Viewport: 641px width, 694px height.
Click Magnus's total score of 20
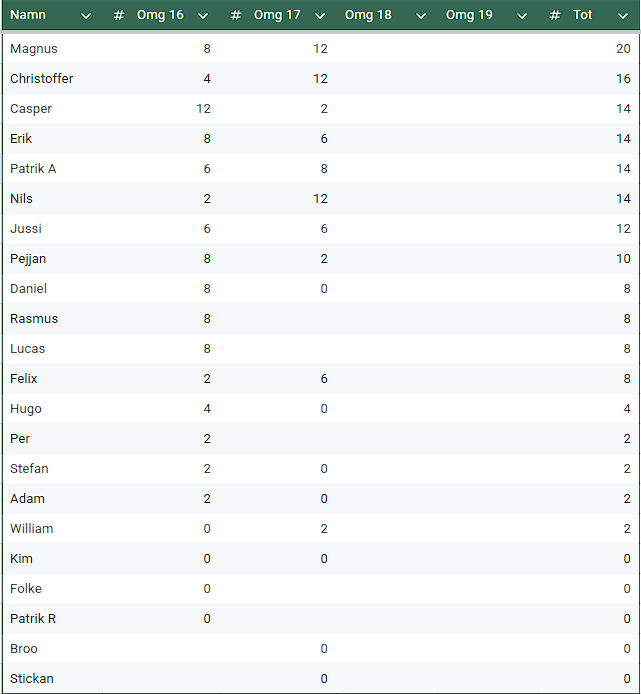pos(623,49)
